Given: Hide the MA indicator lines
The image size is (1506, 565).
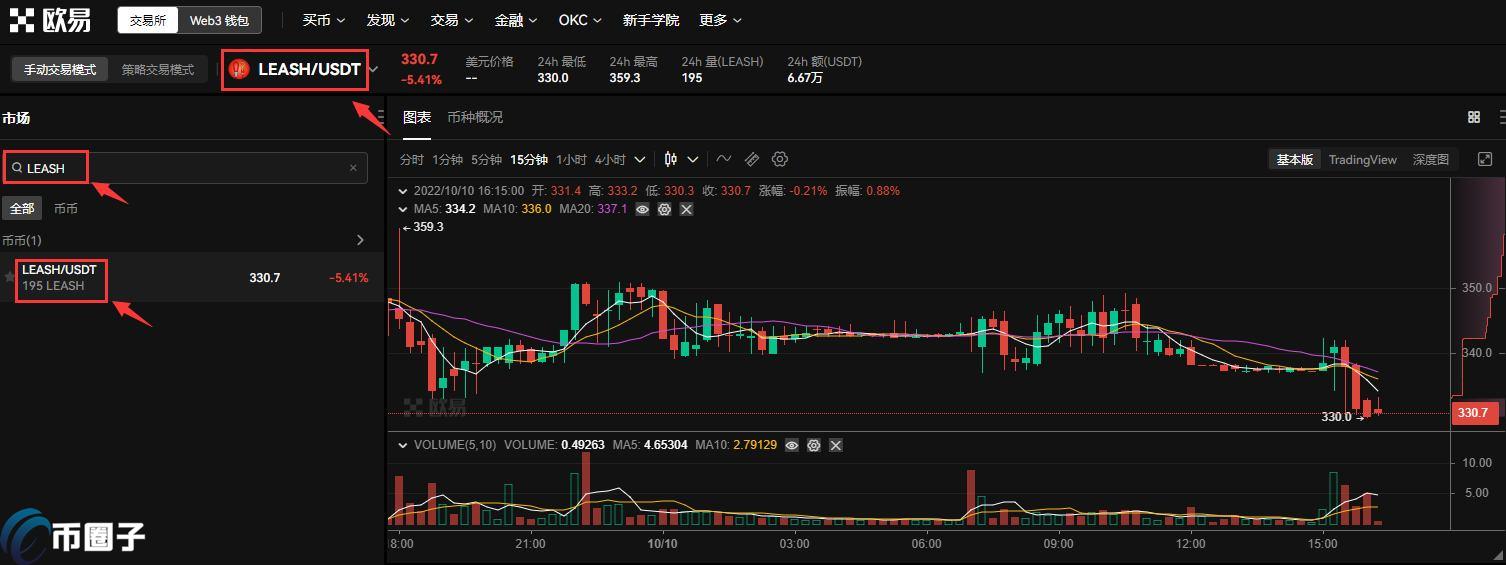Looking at the screenshot, I should pyautogui.click(x=642, y=209).
